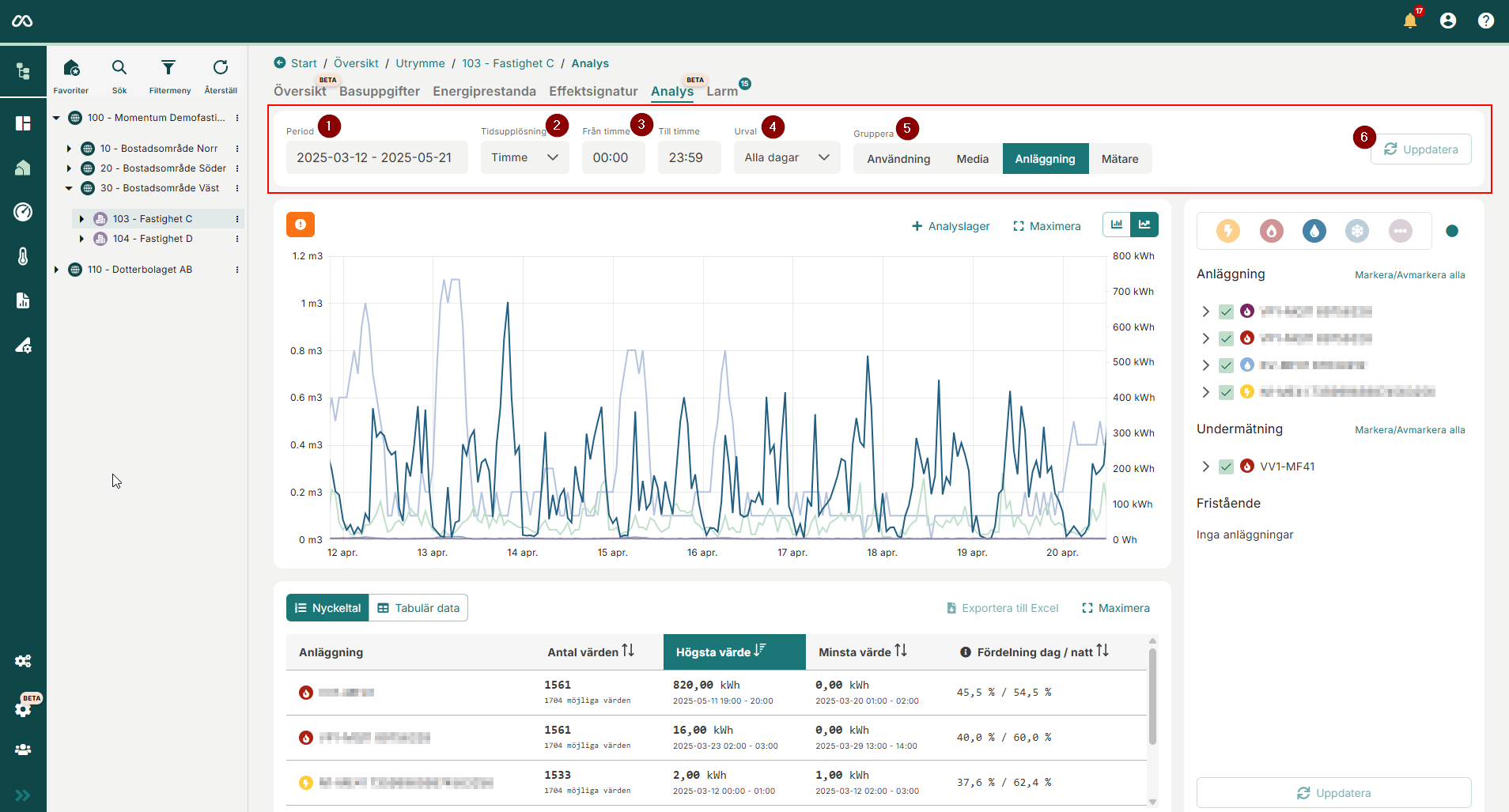This screenshot has height=812, width=1509.
Task: Go back with the breadcrumb arrow icon
Action: (280, 62)
